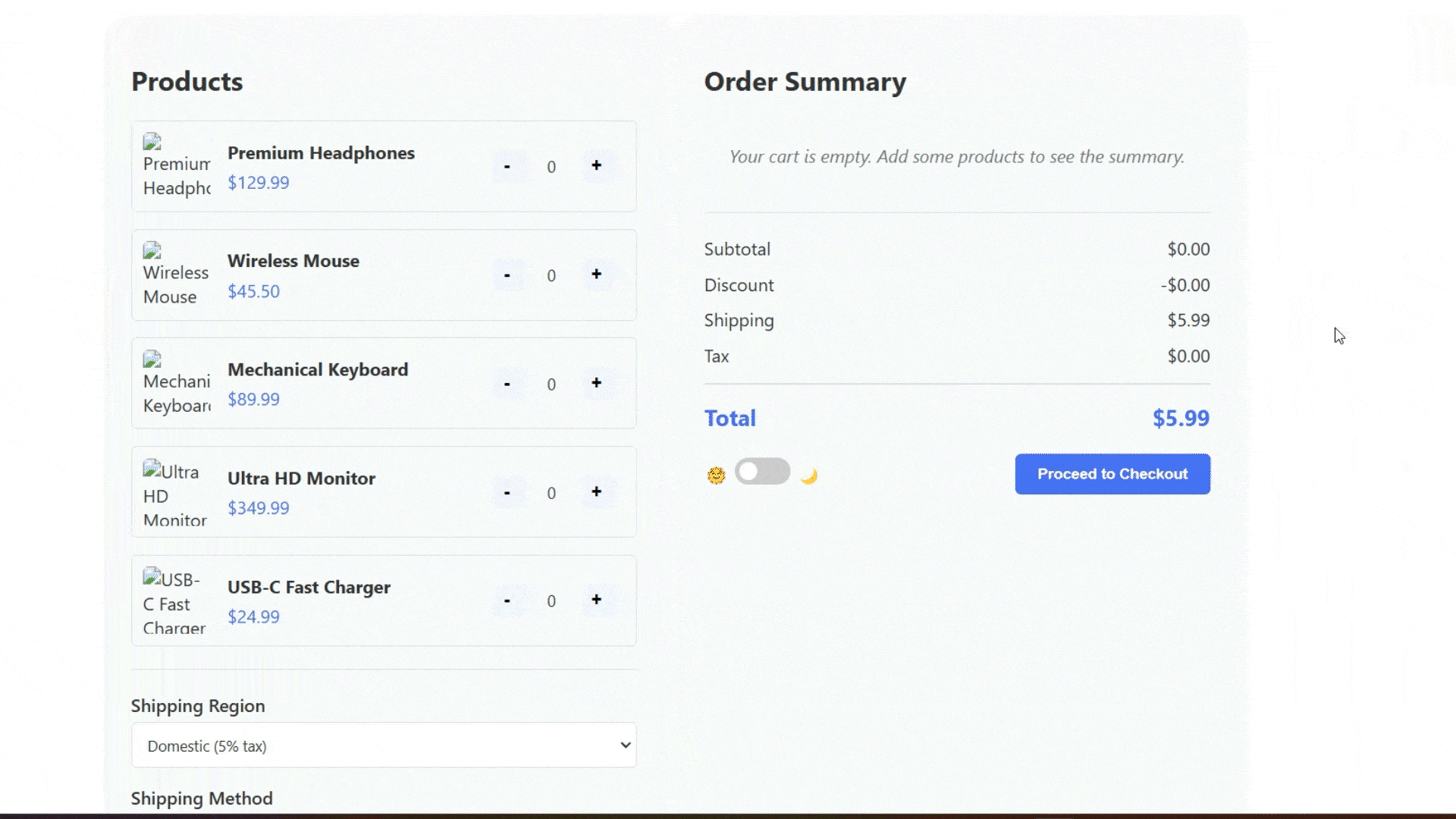The image size is (1456, 819).
Task: Click Proceed to Checkout button
Action: click(1112, 474)
